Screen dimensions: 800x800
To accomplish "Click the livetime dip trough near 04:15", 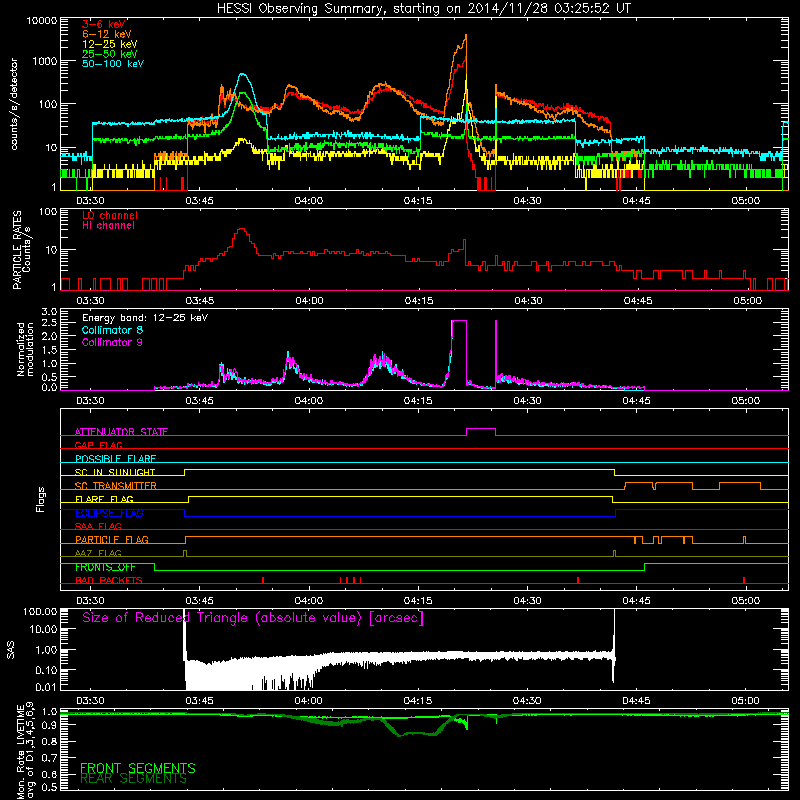I will pyautogui.click(x=417, y=734).
